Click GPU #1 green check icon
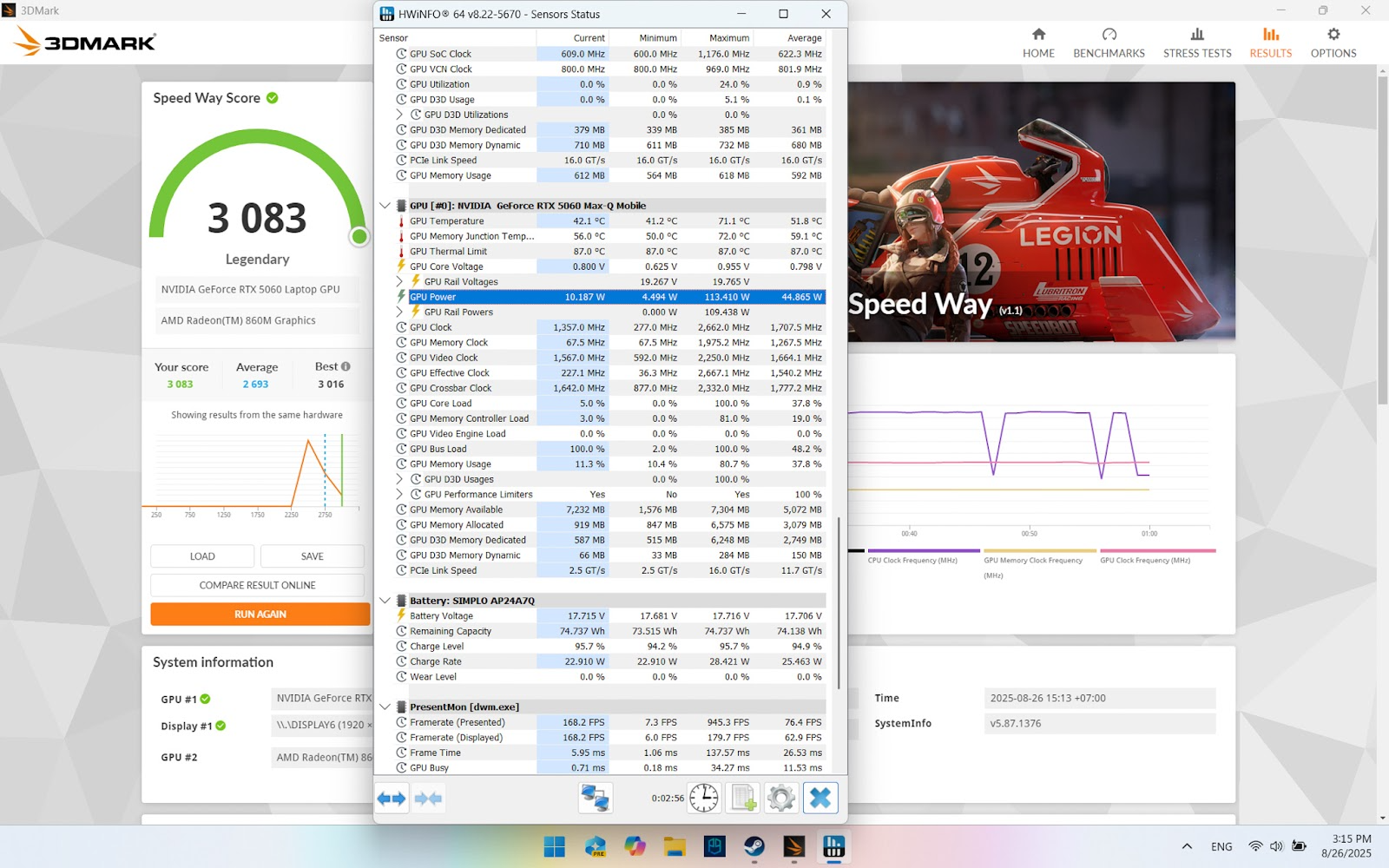 (206, 699)
